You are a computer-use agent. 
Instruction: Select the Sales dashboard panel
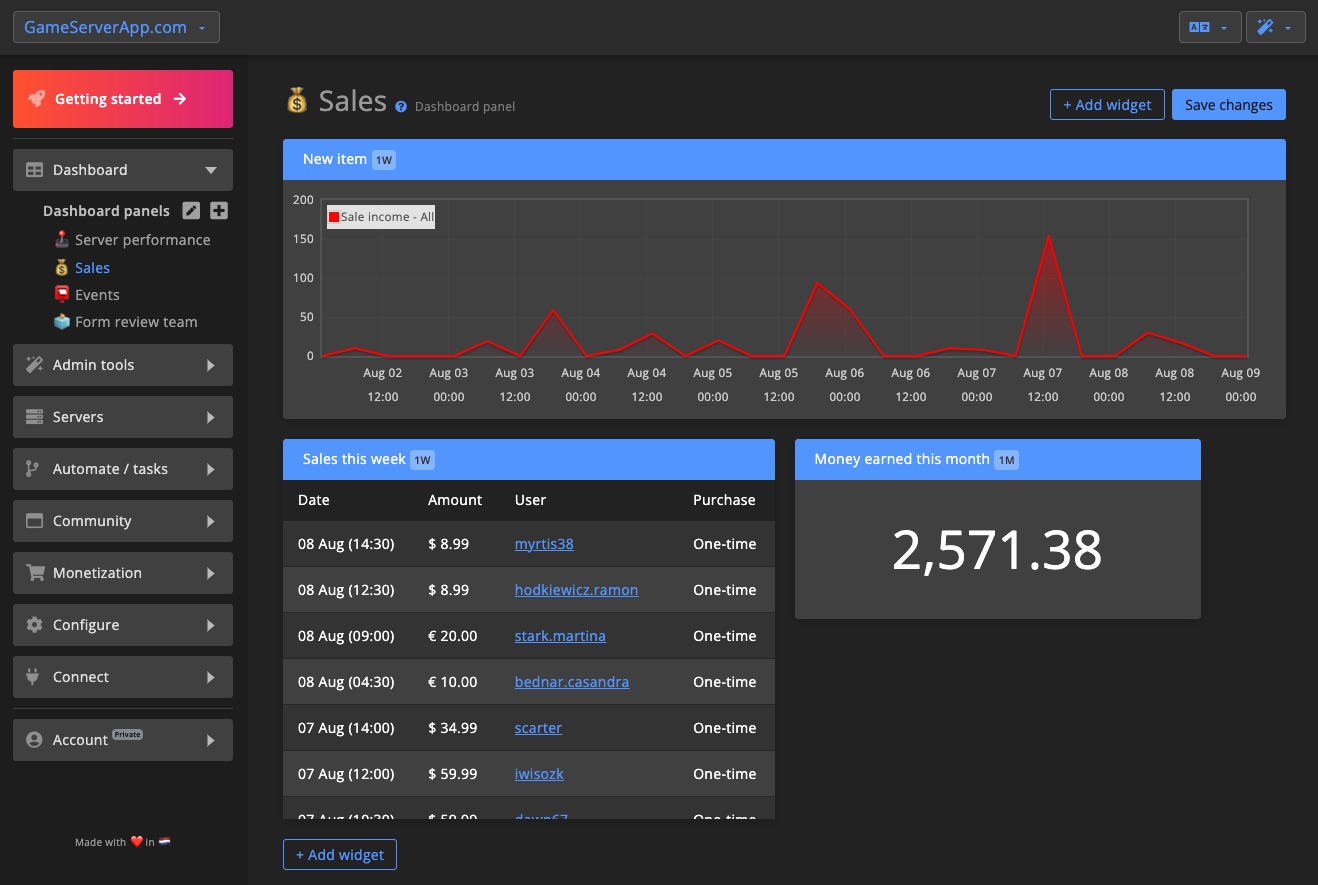click(92, 268)
